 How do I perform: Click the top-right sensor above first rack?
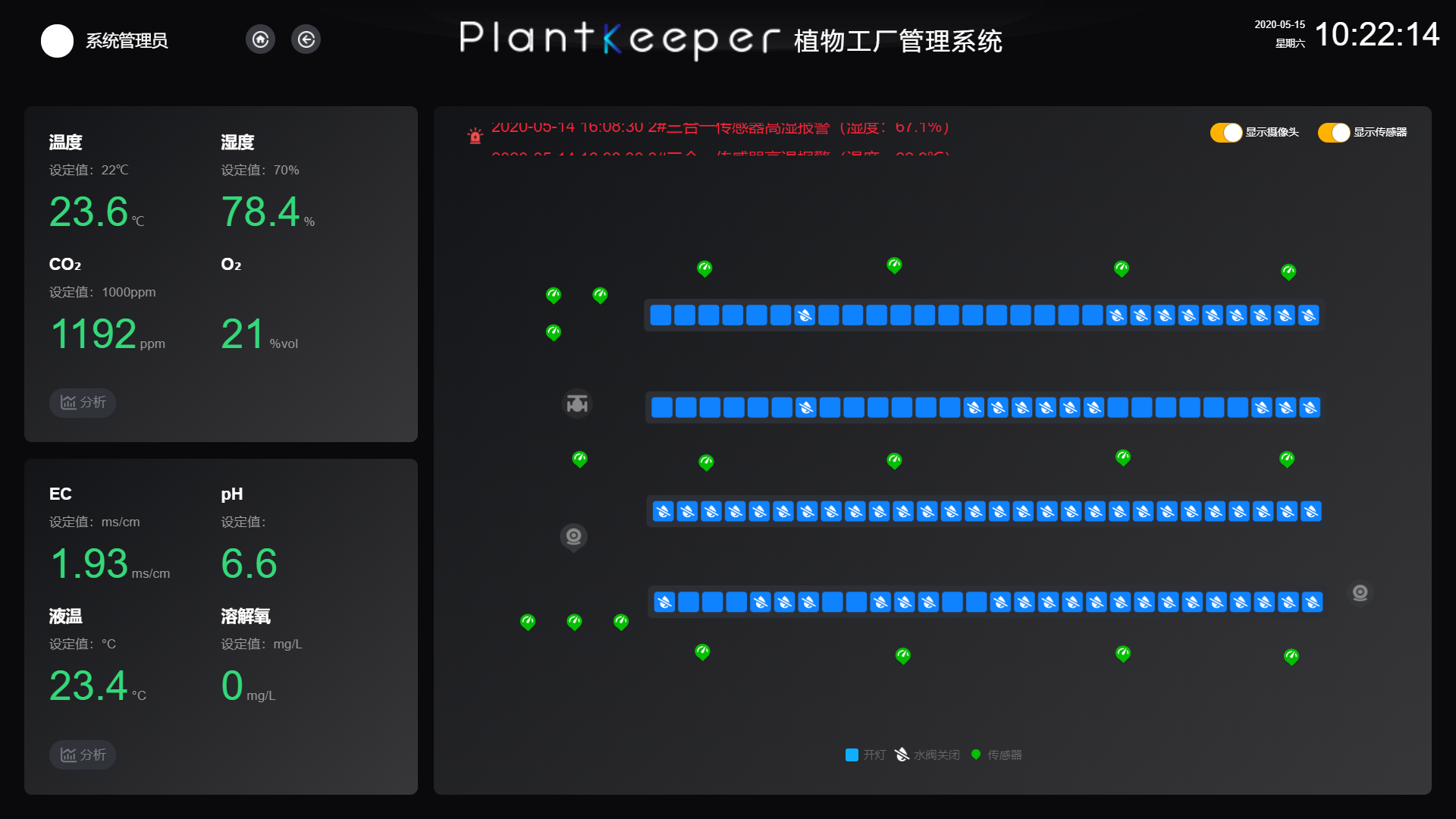pos(1288,272)
